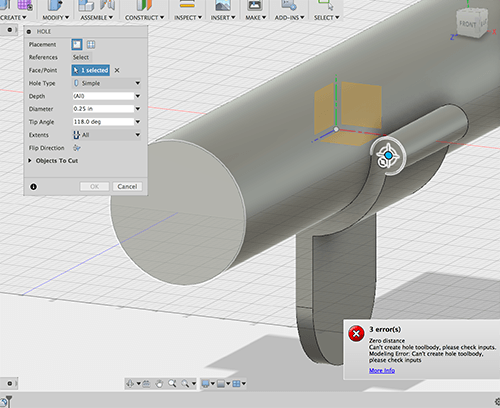
Task: Click the purple Create Form icon
Action: click(x=25, y=5)
